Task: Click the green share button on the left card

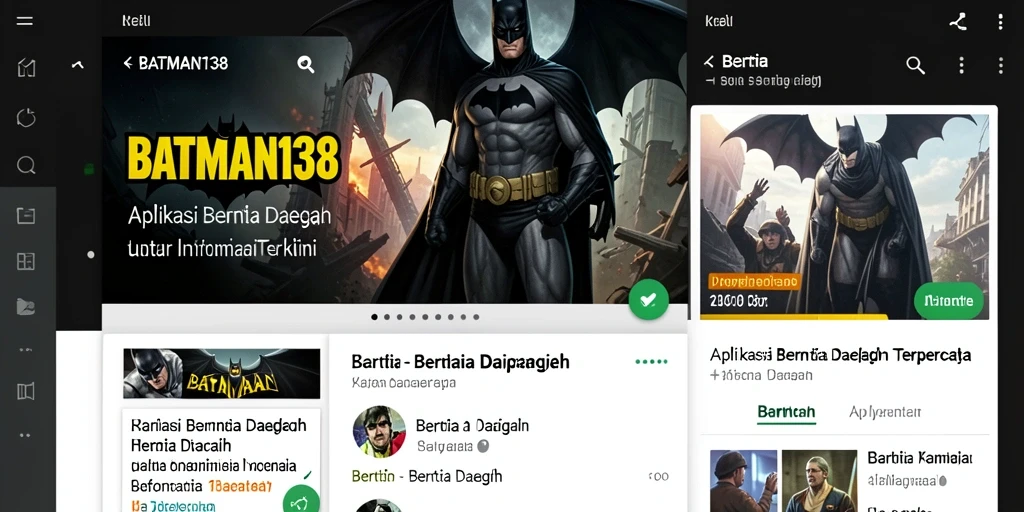Action: (301, 503)
